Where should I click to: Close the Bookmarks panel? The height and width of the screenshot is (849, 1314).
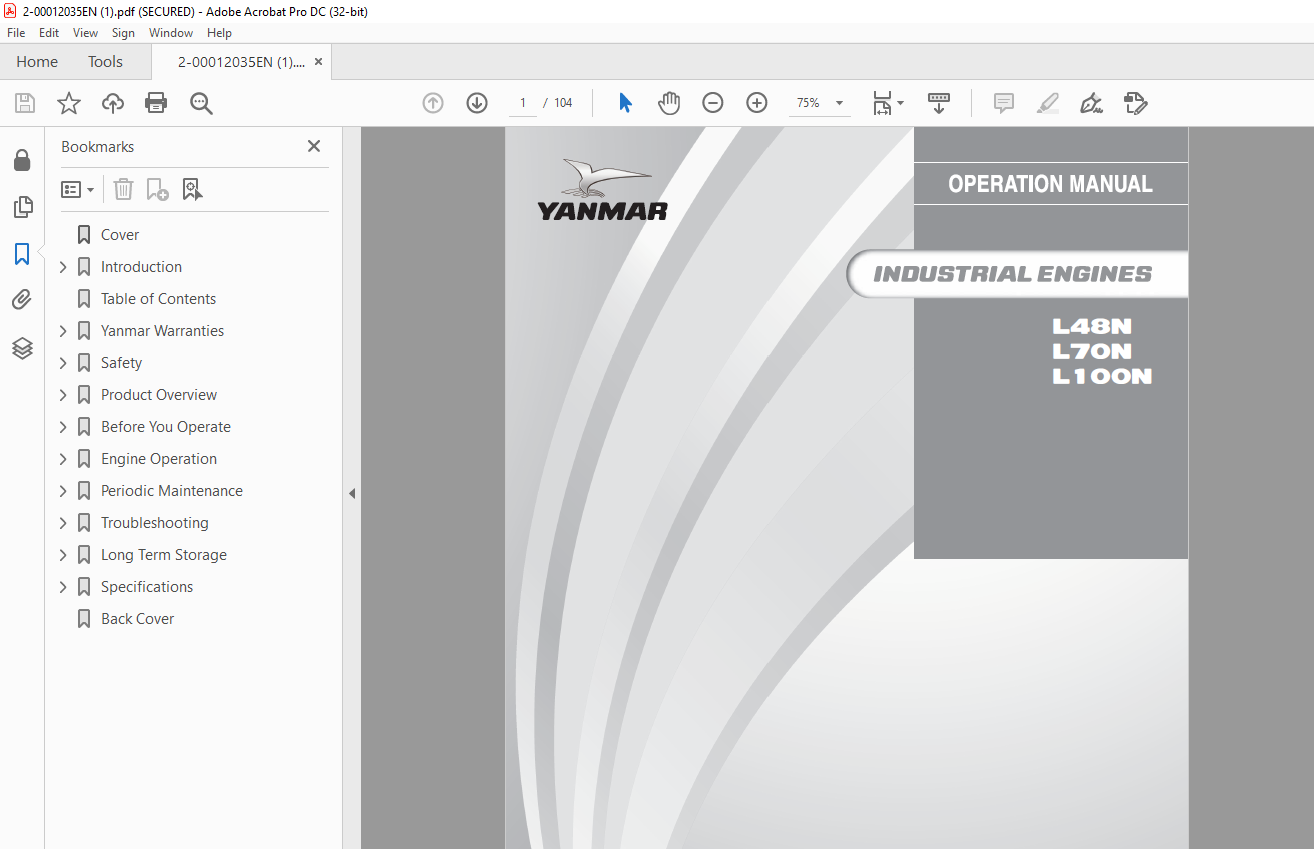pyautogui.click(x=314, y=146)
